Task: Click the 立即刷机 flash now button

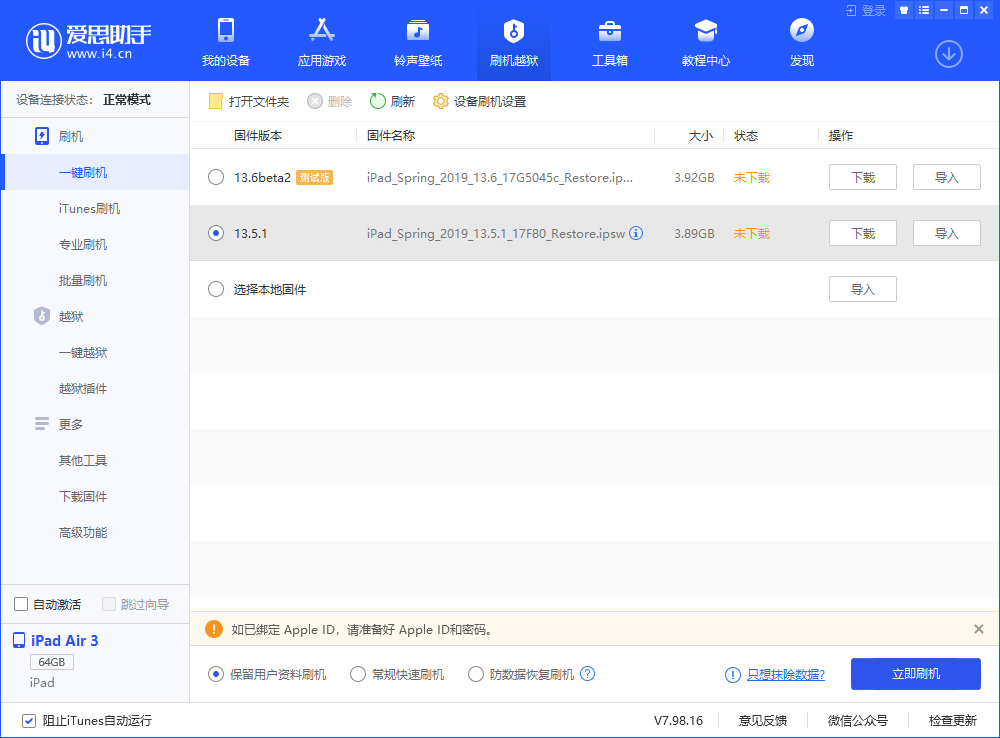Action: click(915, 674)
